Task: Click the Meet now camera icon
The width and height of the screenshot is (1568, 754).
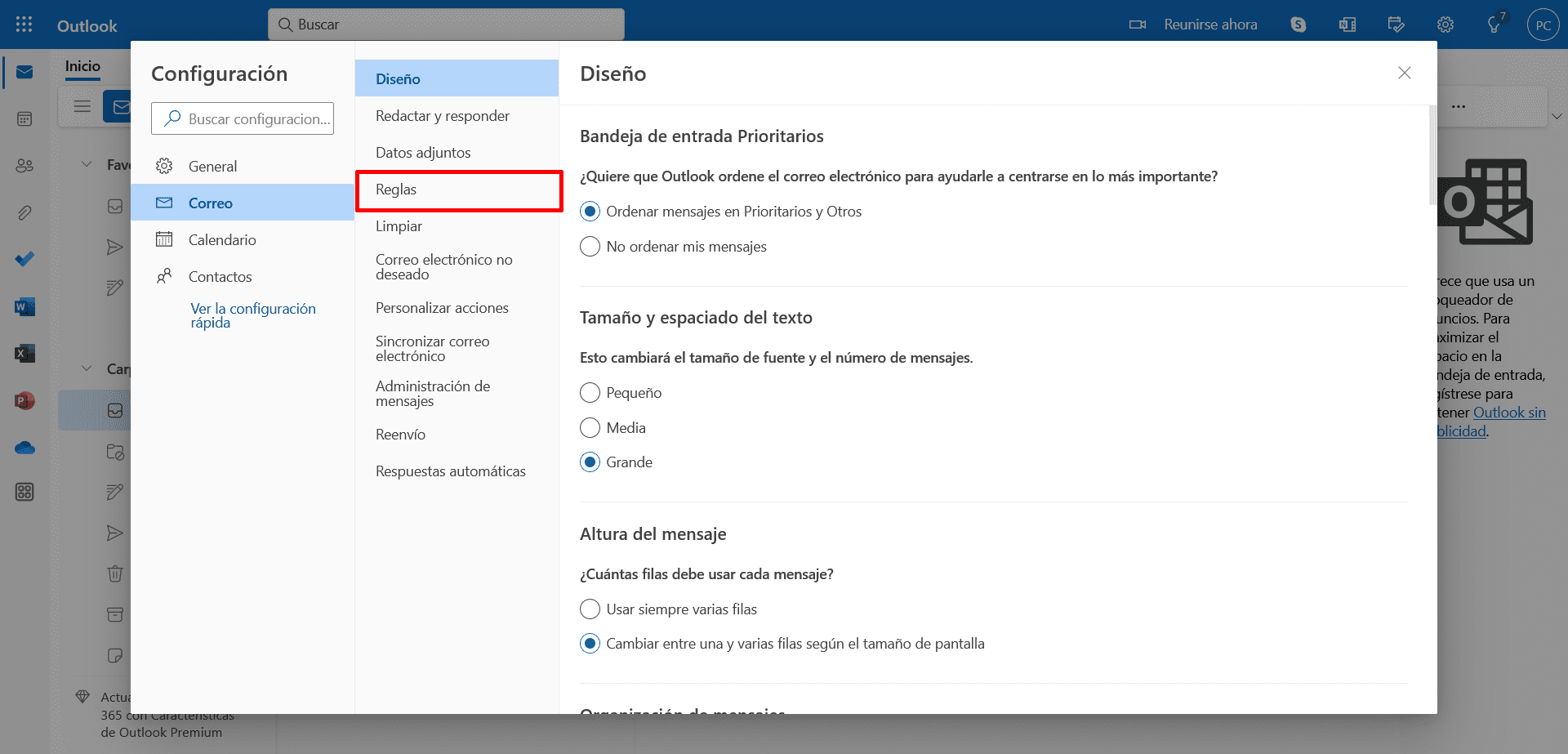Action: pos(1138,25)
